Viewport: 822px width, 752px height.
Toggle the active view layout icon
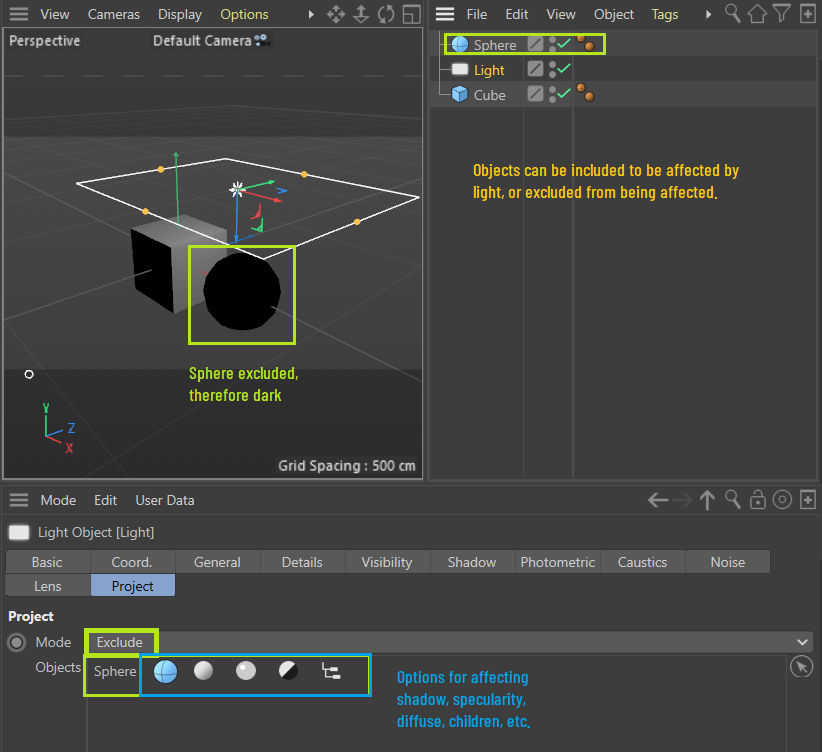[x=412, y=14]
